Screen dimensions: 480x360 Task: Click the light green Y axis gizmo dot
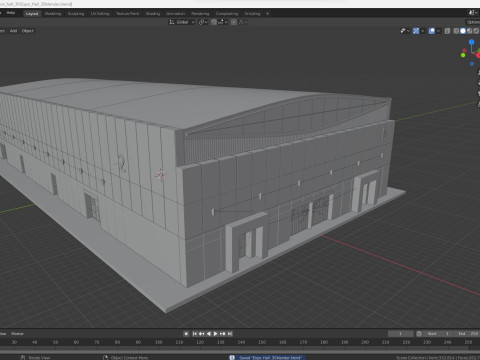(463, 55)
